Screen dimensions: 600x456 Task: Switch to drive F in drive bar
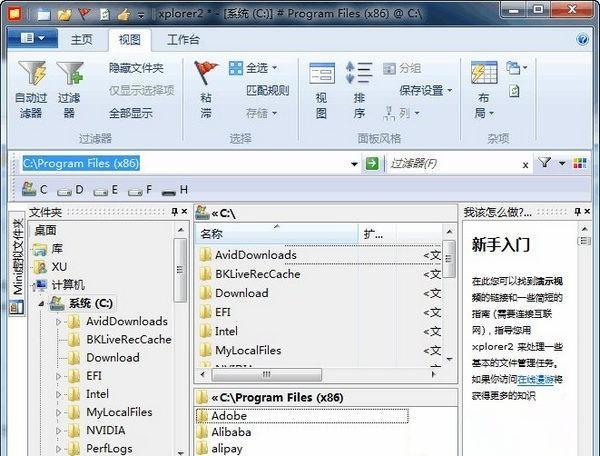tap(140, 190)
